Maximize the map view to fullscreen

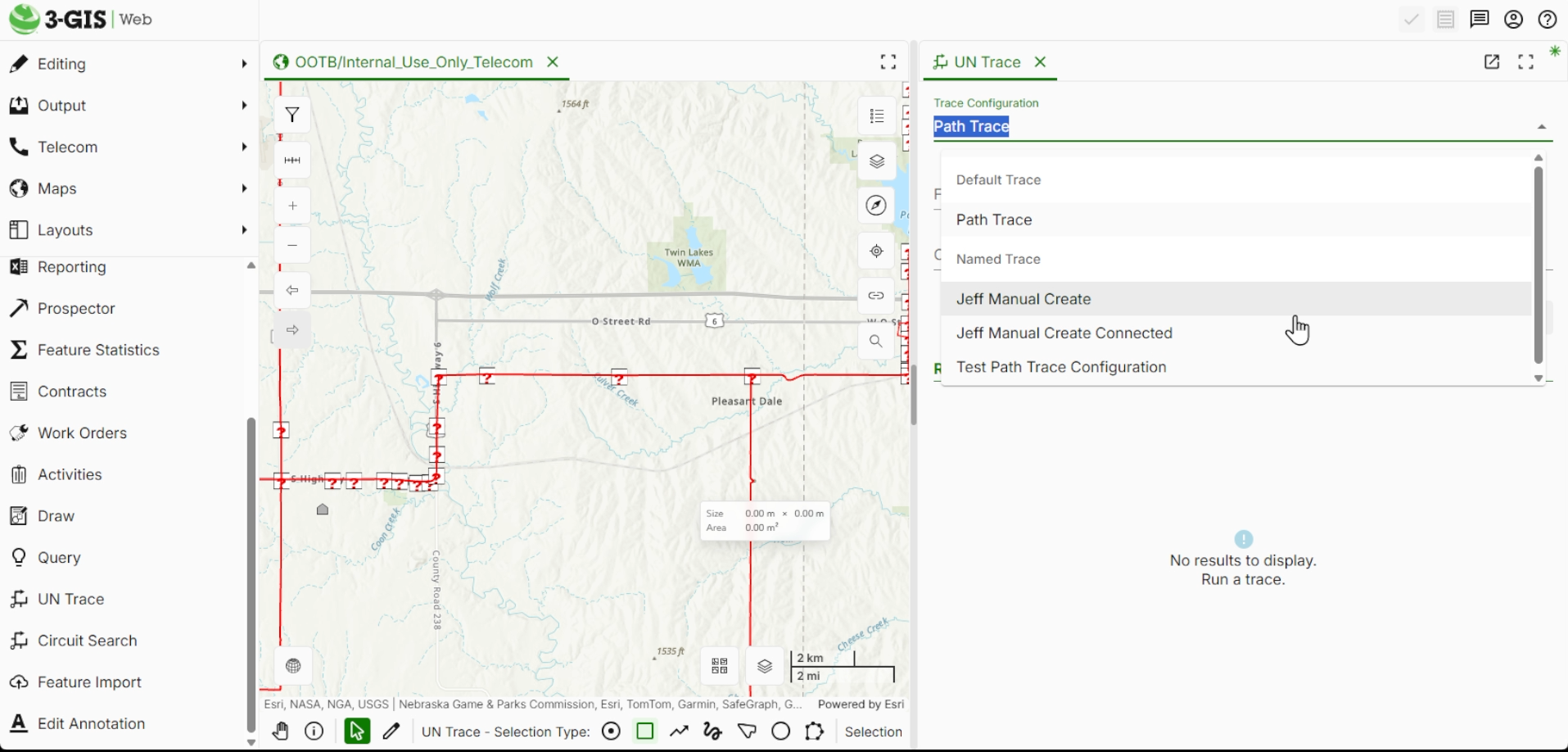(888, 61)
